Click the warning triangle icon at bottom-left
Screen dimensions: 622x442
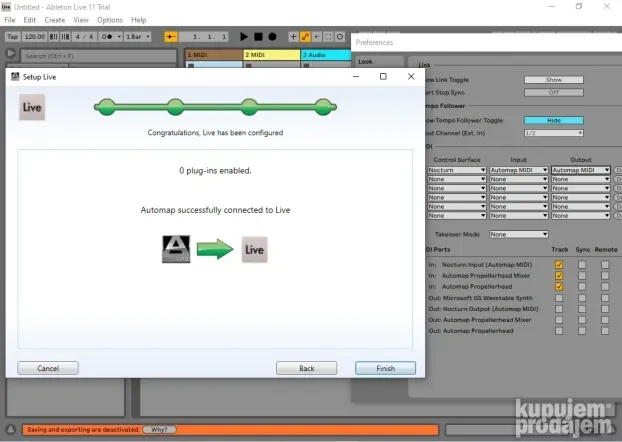click(11, 429)
